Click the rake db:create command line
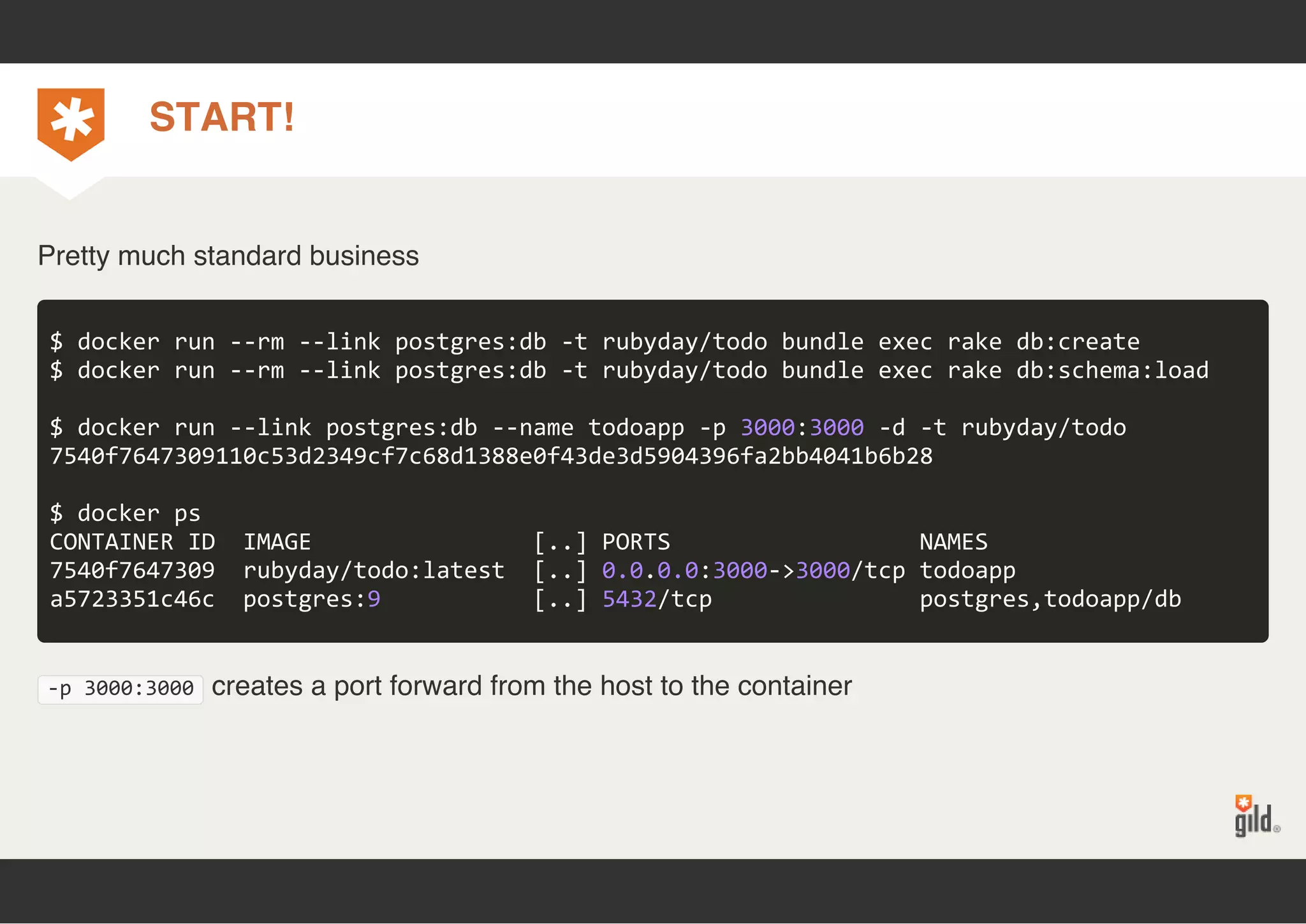1306x924 pixels. click(x=594, y=342)
